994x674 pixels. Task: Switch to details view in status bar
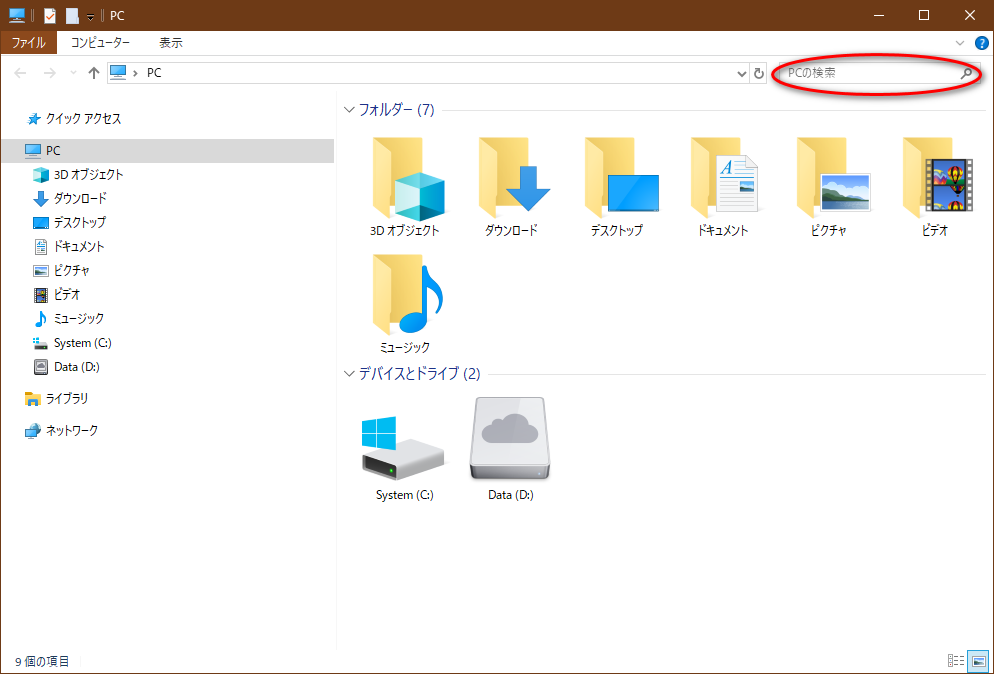[956, 661]
